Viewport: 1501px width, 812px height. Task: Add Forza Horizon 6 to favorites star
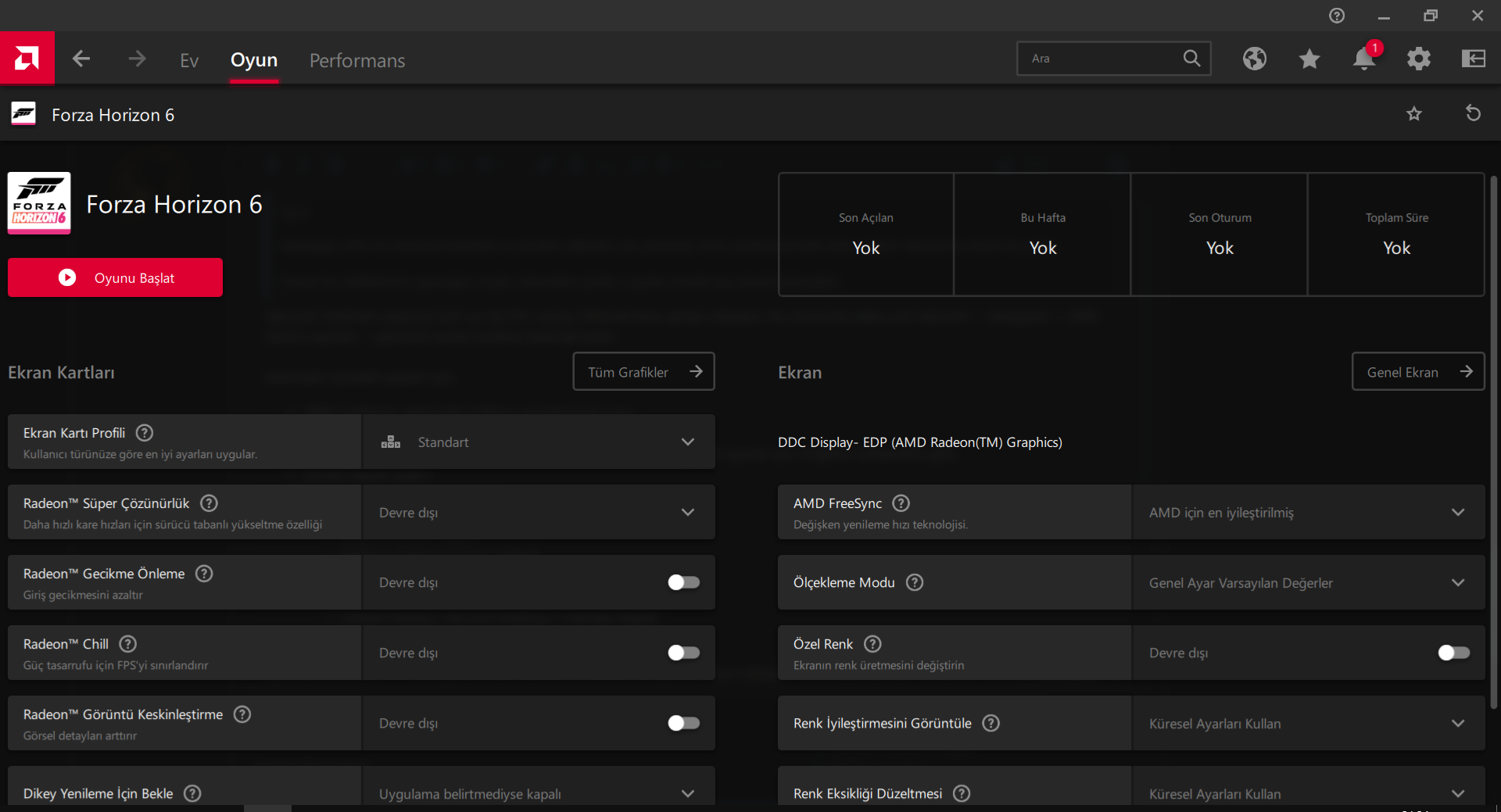click(x=1414, y=114)
